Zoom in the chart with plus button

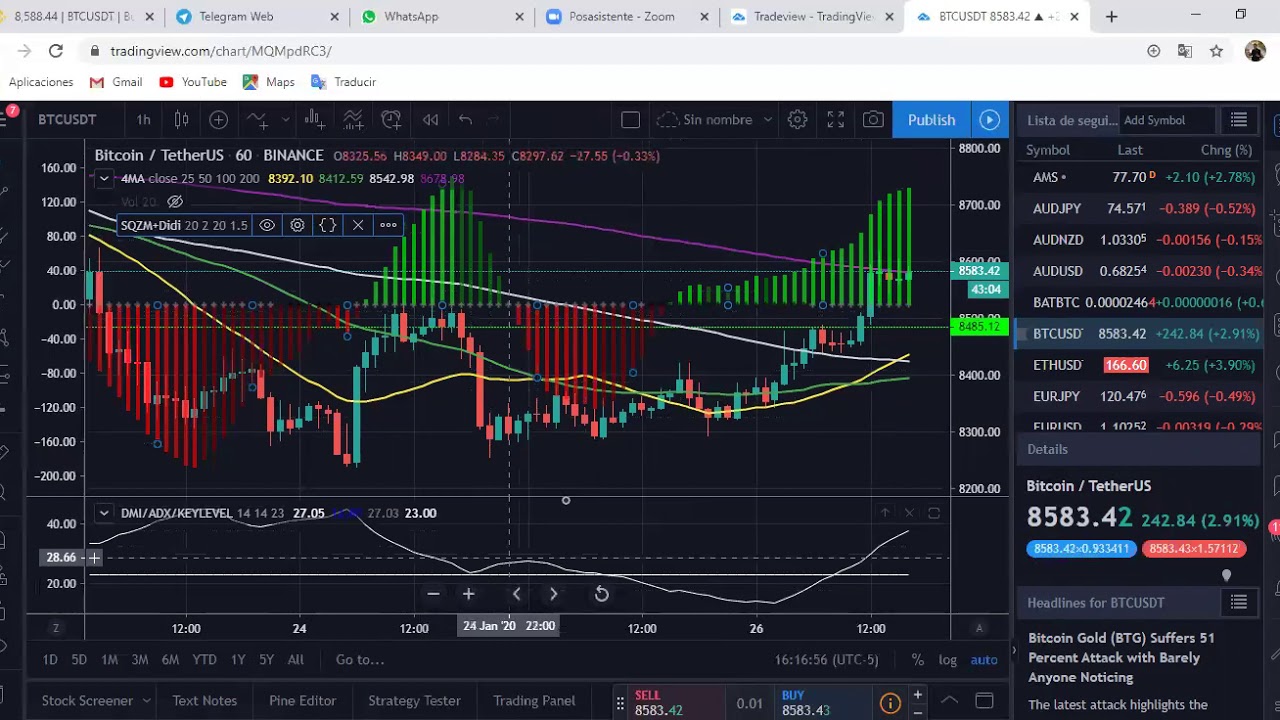coord(468,594)
